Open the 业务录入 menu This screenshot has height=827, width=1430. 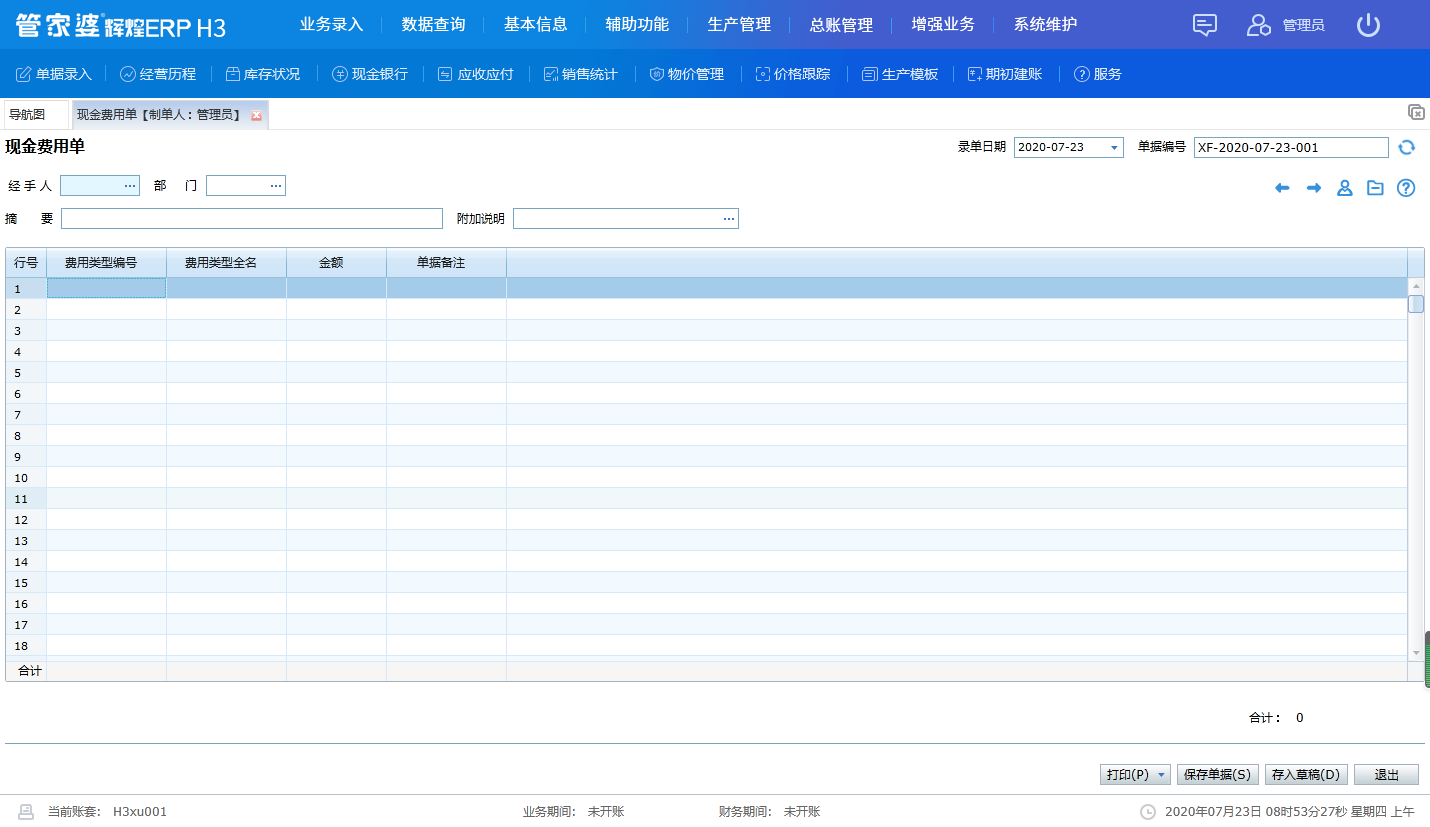332,25
